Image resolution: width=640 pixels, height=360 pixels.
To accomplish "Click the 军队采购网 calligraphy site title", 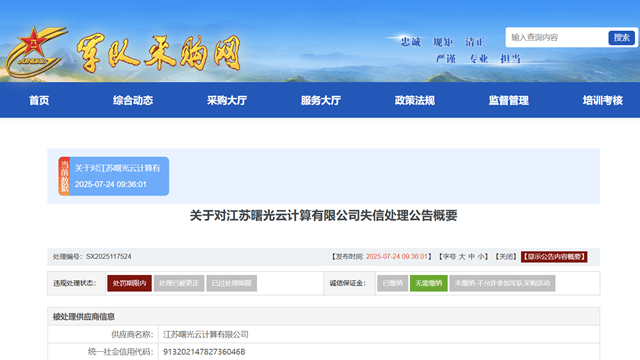I will pyautogui.click(x=158, y=53).
